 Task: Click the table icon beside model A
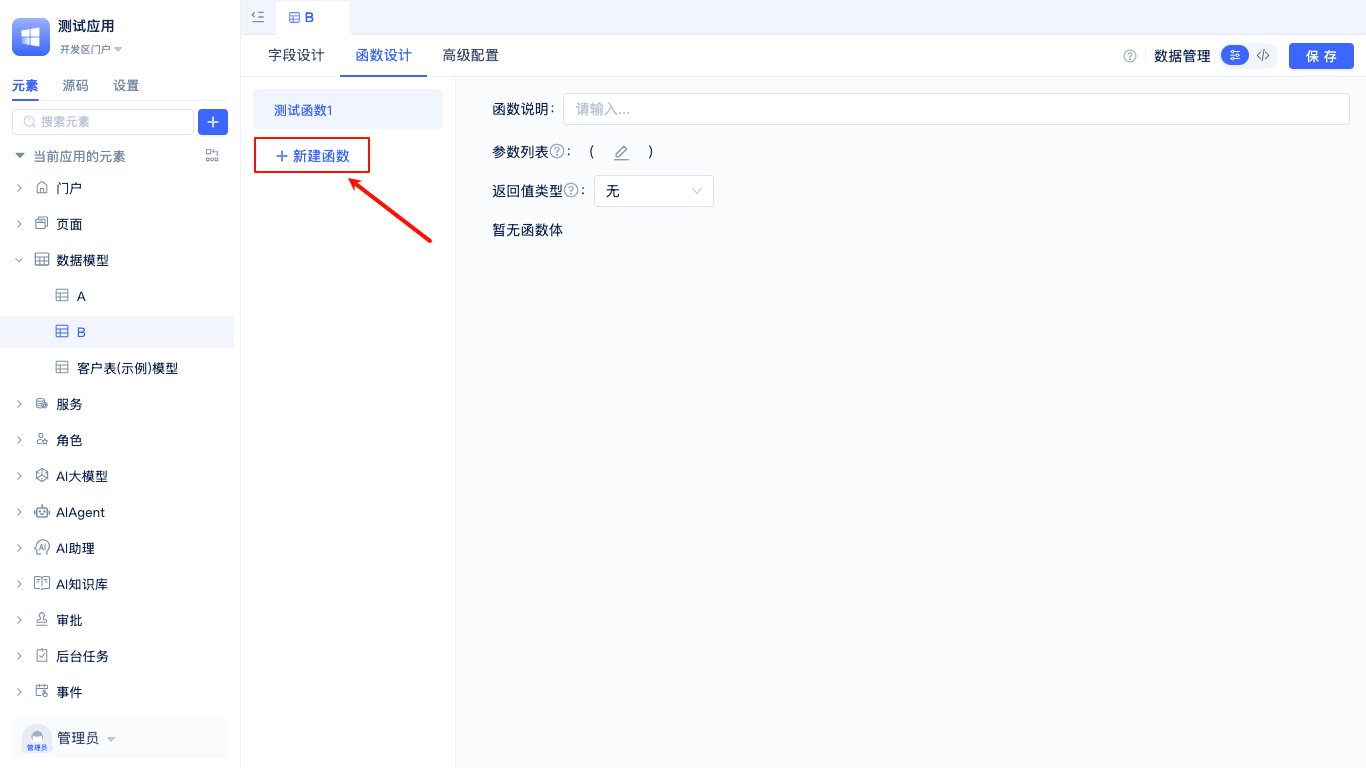(62, 295)
